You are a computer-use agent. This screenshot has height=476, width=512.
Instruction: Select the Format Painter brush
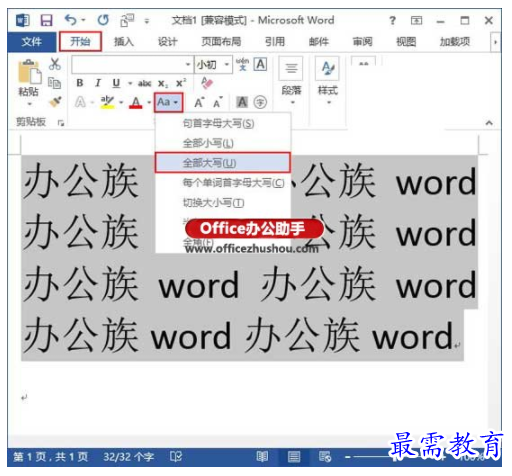55,101
